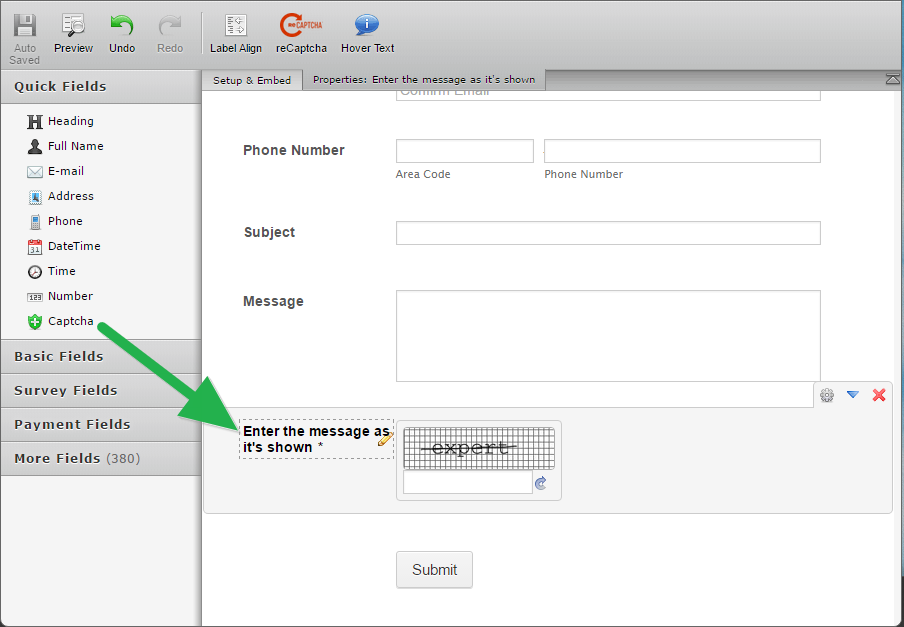Click the Preview toolbar icon
Image resolution: width=904 pixels, height=627 pixels.
tap(73, 33)
